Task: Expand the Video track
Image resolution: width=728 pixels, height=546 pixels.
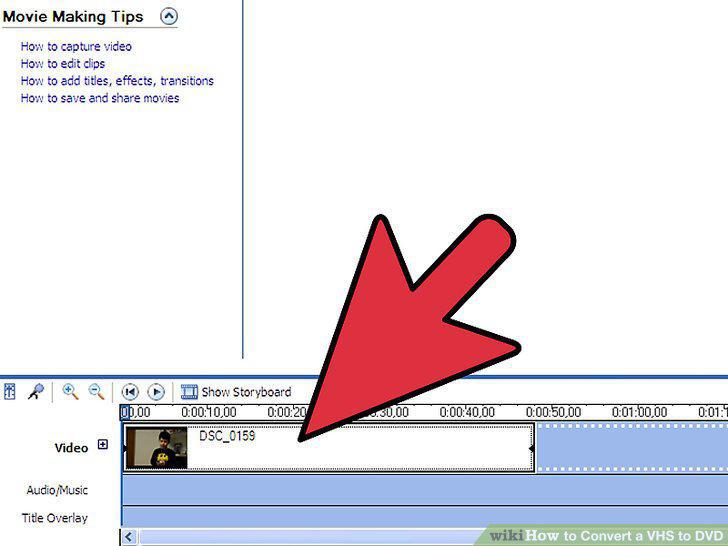Action: (x=103, y=445)
